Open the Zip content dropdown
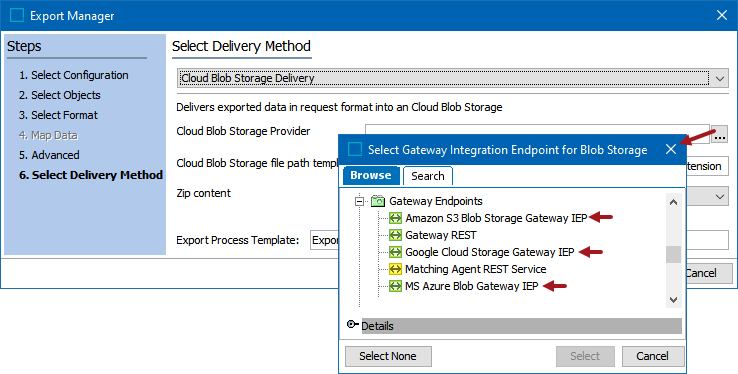This screenshot has height=374, width=738. 720,197
